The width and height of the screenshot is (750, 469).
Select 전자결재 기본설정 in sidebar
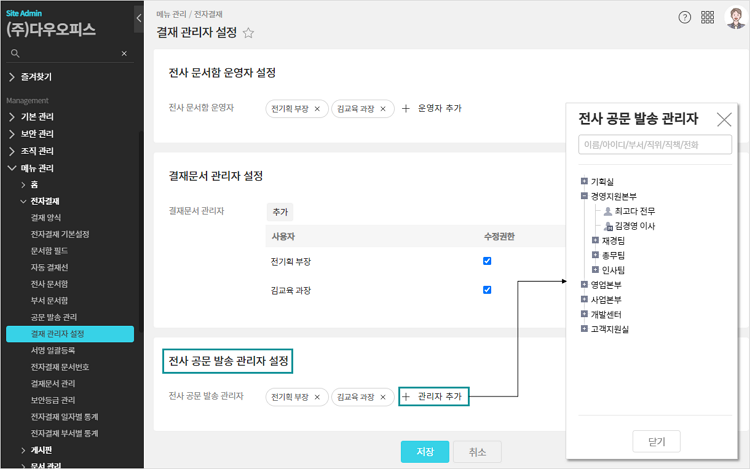60,234
